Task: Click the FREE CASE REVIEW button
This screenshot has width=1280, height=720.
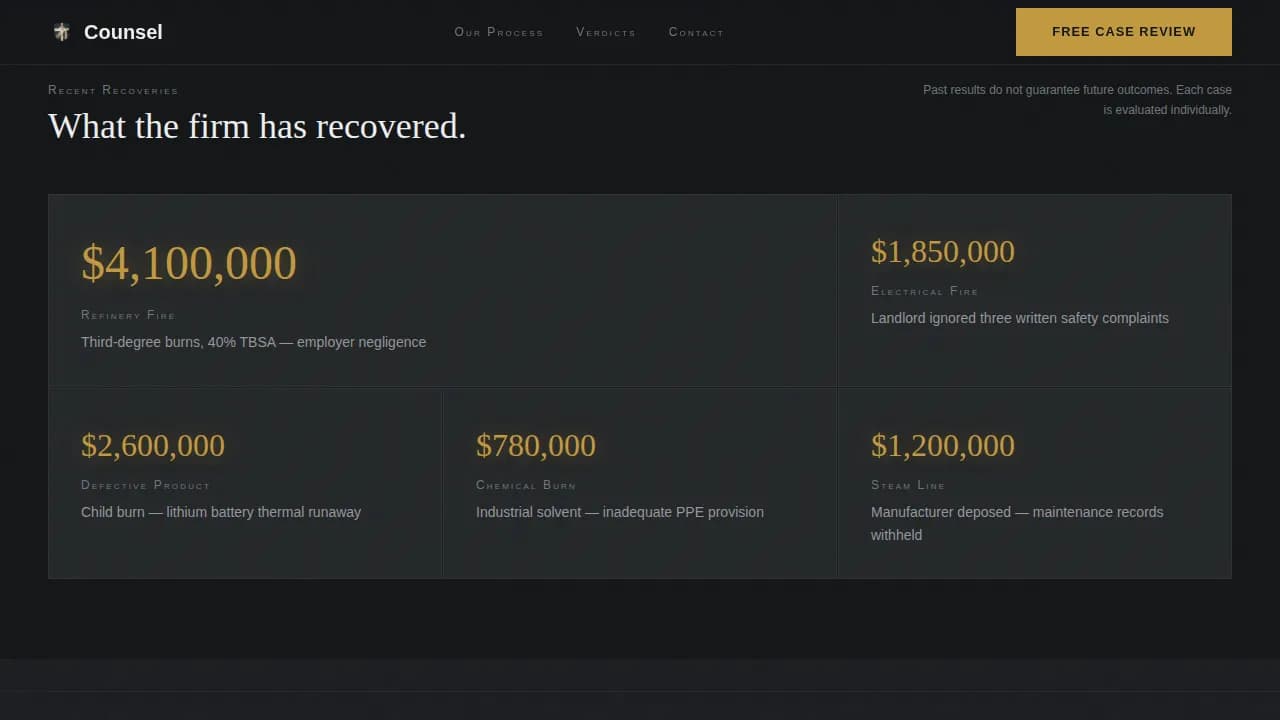Action: pyautogui.click(x=1123, y=31)
